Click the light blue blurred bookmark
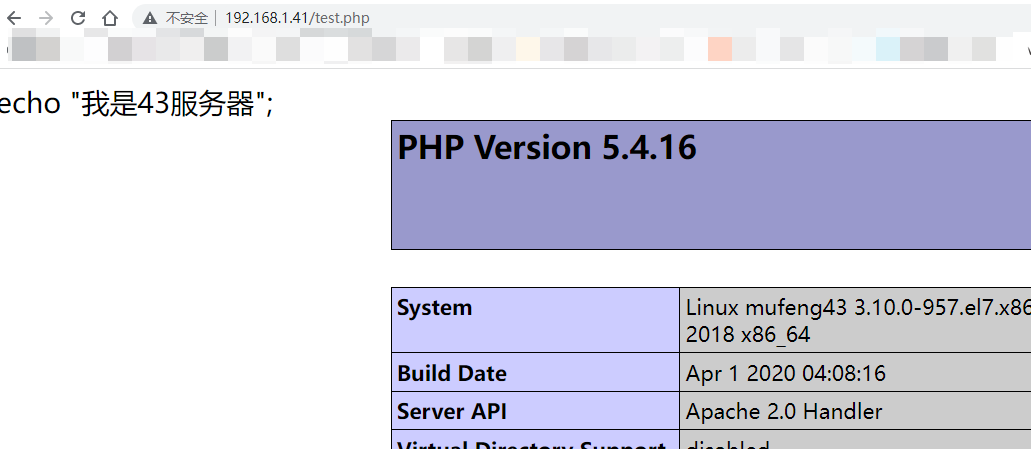1031x449 pixels. pos(888,48)
